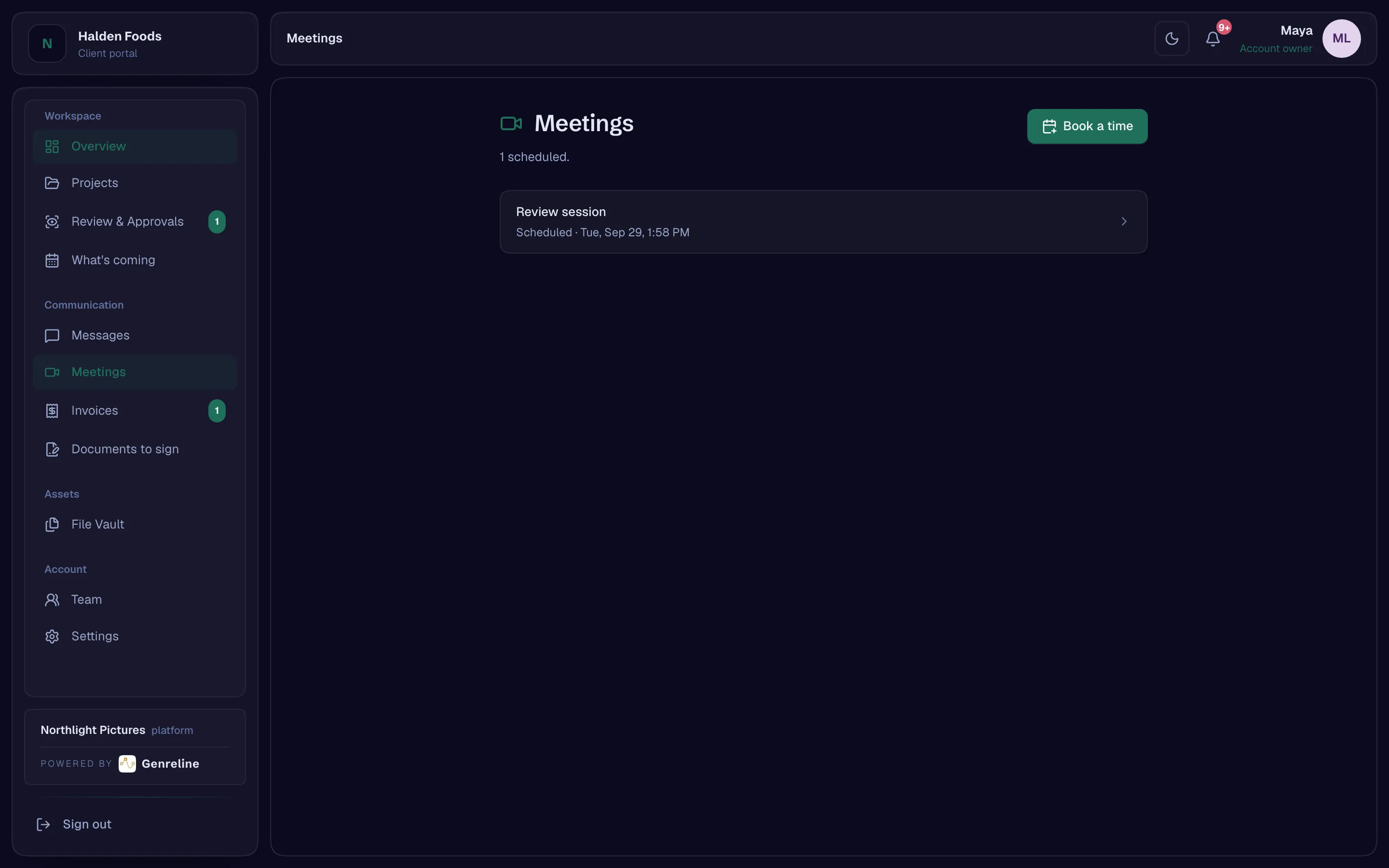The image size is (1389, 868).
Task: Click Book a time button
Action: tap(1087, 126)
